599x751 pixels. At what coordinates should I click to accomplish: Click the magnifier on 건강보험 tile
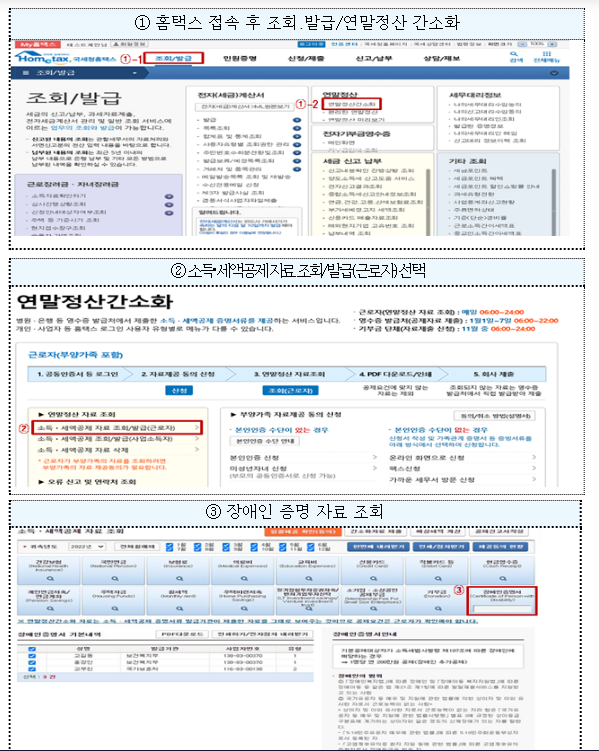tap(50, 579)
